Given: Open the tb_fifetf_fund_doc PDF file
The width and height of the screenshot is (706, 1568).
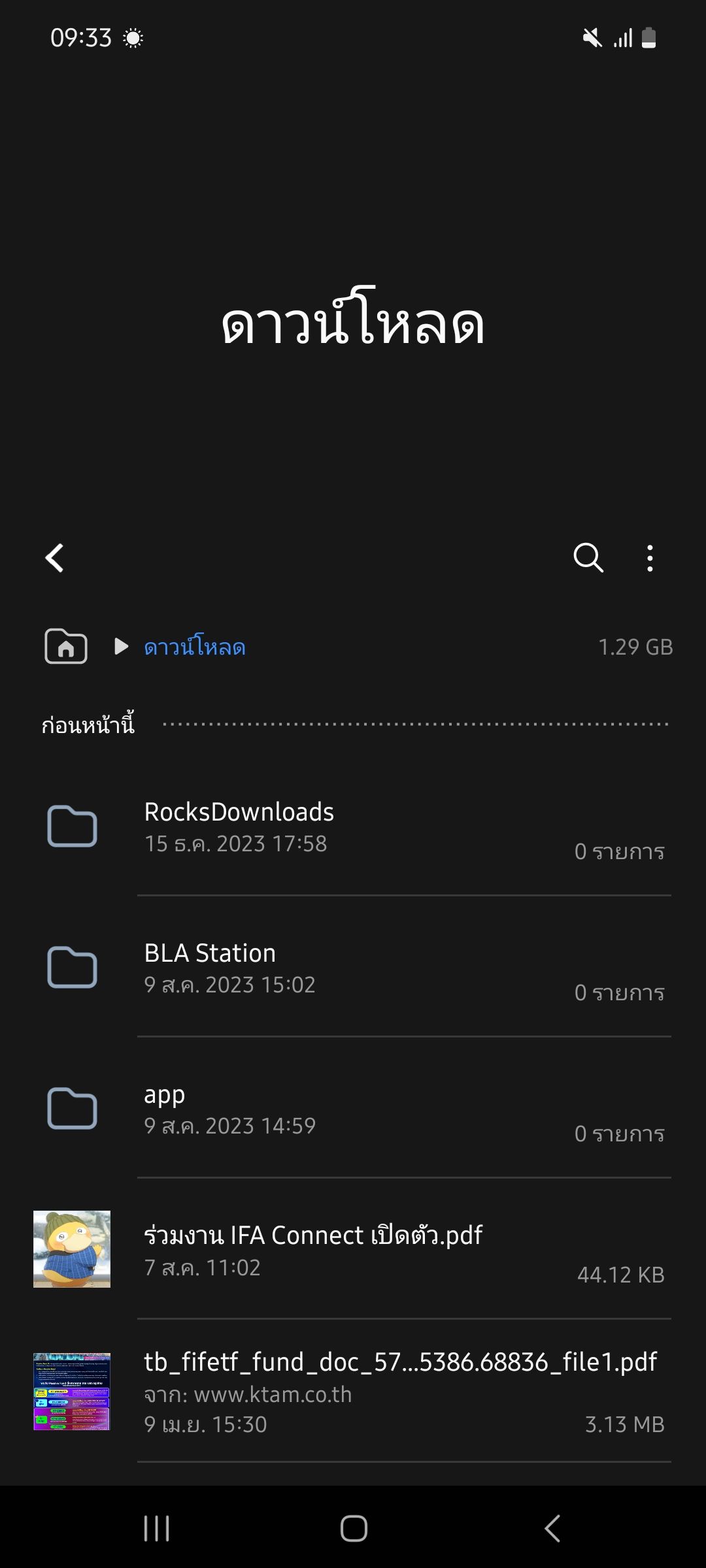Looking at the screenshot, I should tap(400, 1362).
